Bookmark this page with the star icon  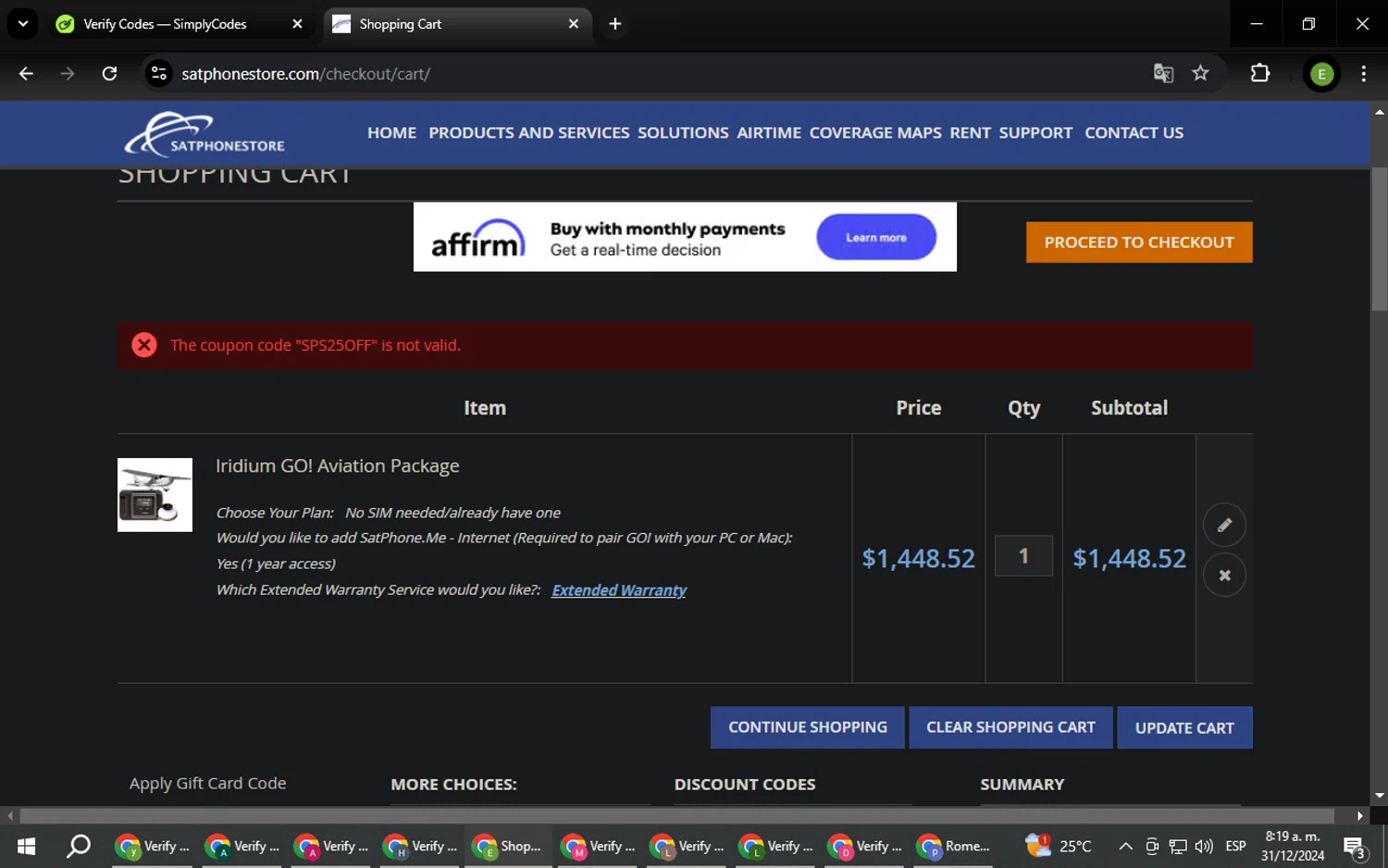pyautogui.click(x=1200, y=73)
